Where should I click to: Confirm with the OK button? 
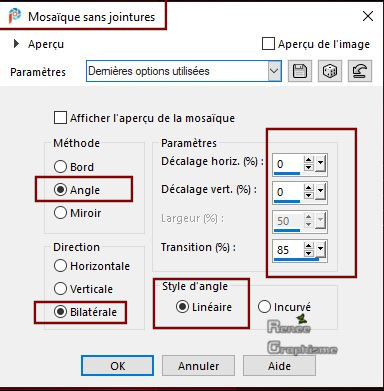(118, 366)
